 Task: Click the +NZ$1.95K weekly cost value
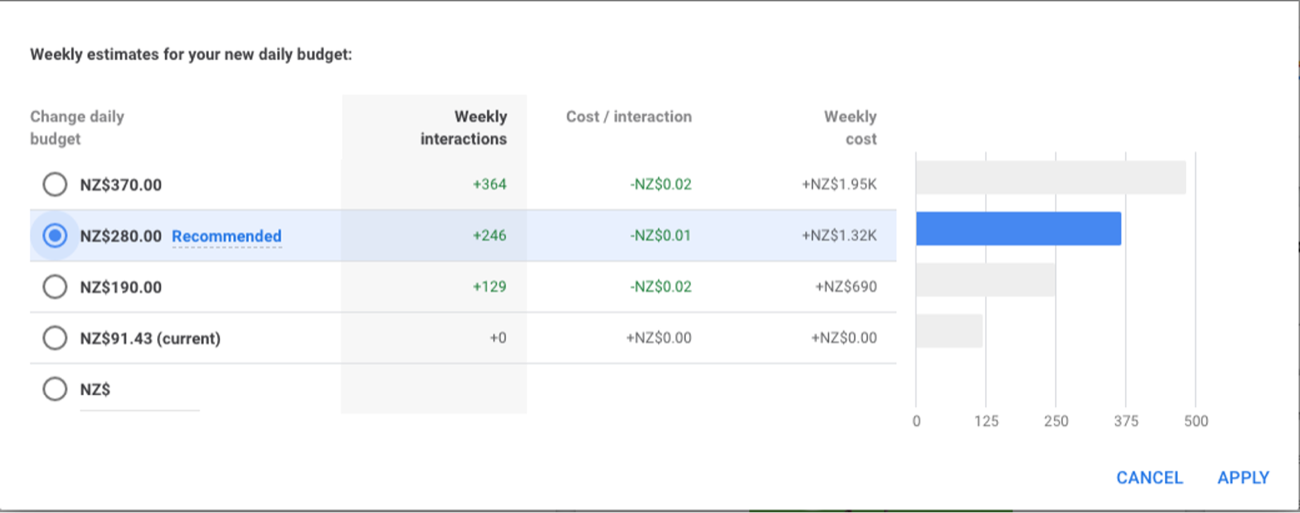pos(839,185)
